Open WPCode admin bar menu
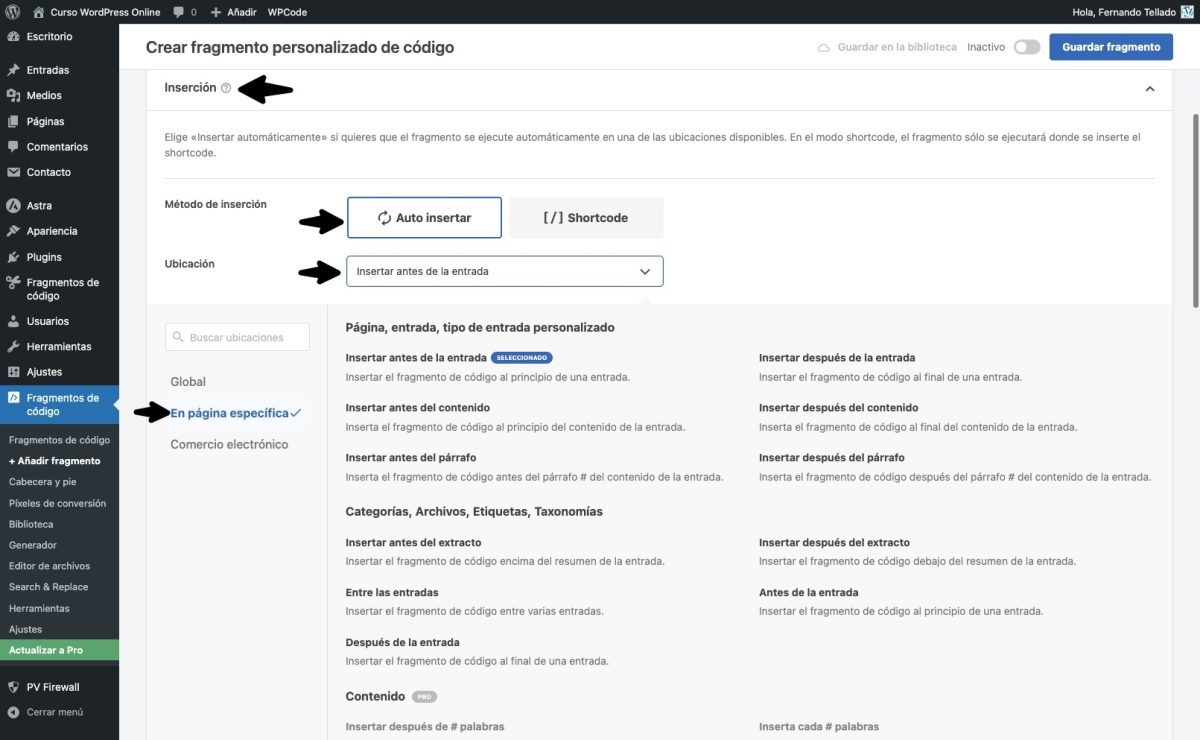Viewport: 1200px width, 740px height. (x=287, y=12)
